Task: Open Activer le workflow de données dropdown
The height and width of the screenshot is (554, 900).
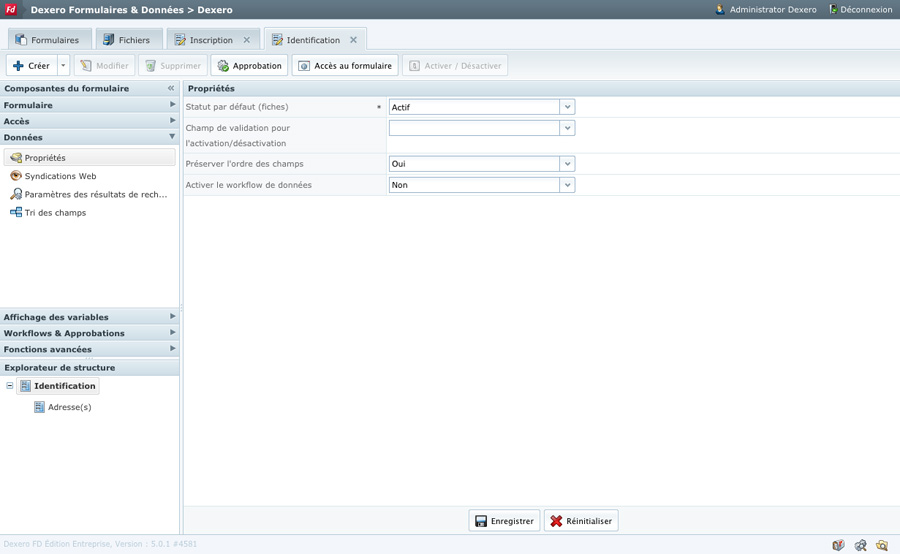Action: click(x=567, y=185)
